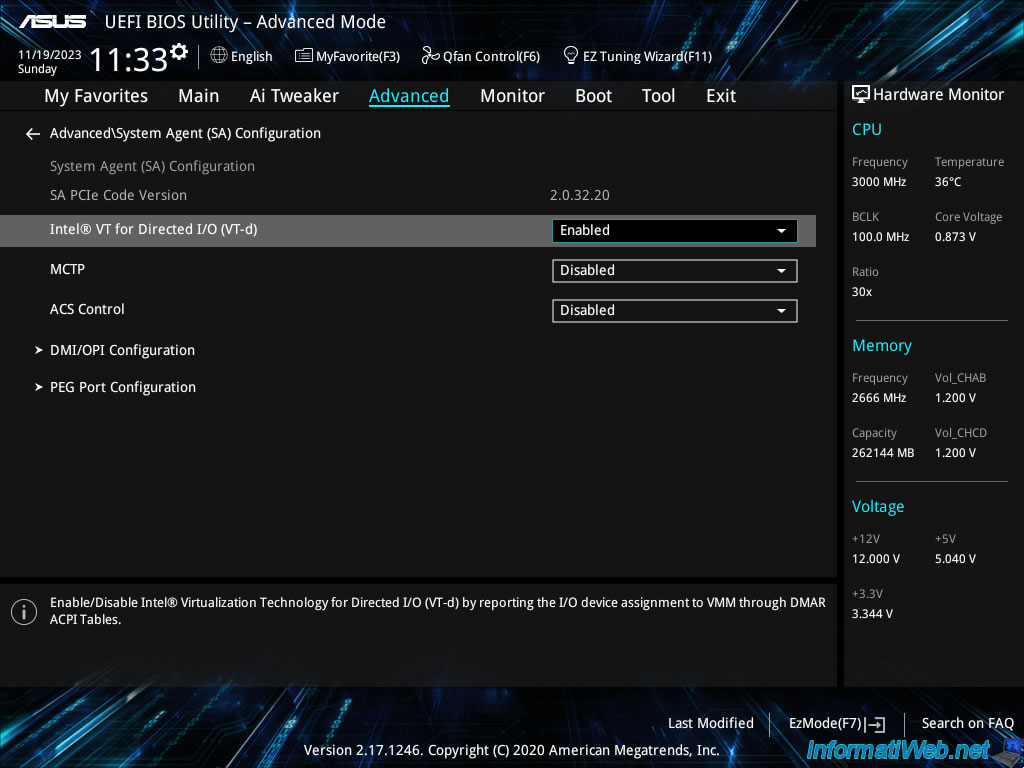Open Qfan Control fan icon
1024x768 pixels.
click(430, 56)
